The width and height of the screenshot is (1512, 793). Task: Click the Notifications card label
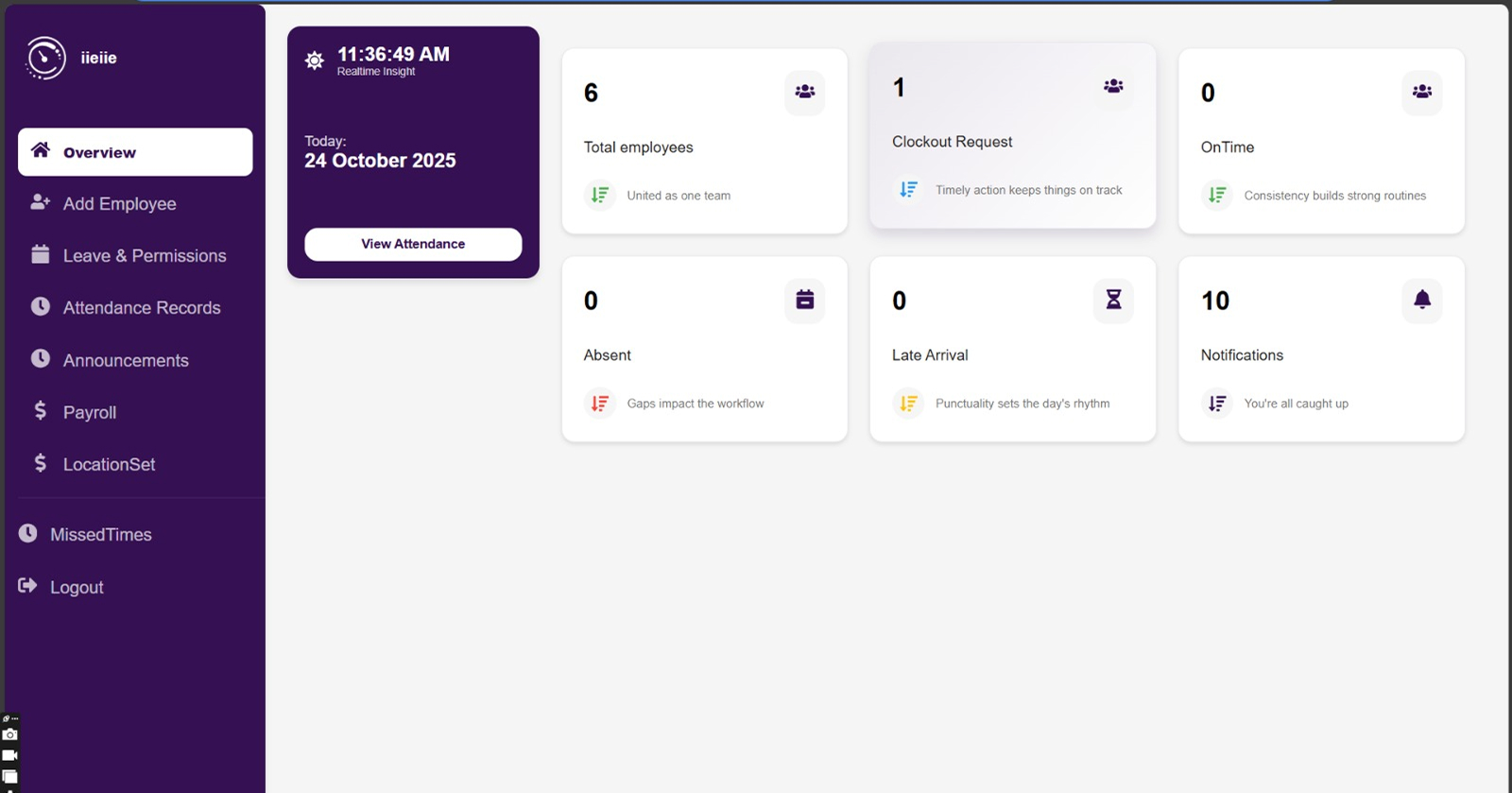(1242, 355)
